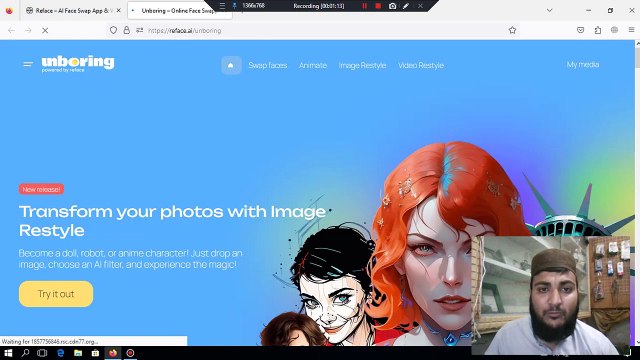The height and width of the screenshot is (360, 640).
Task: Click the tracking protection shield icon
Action: 113,30
